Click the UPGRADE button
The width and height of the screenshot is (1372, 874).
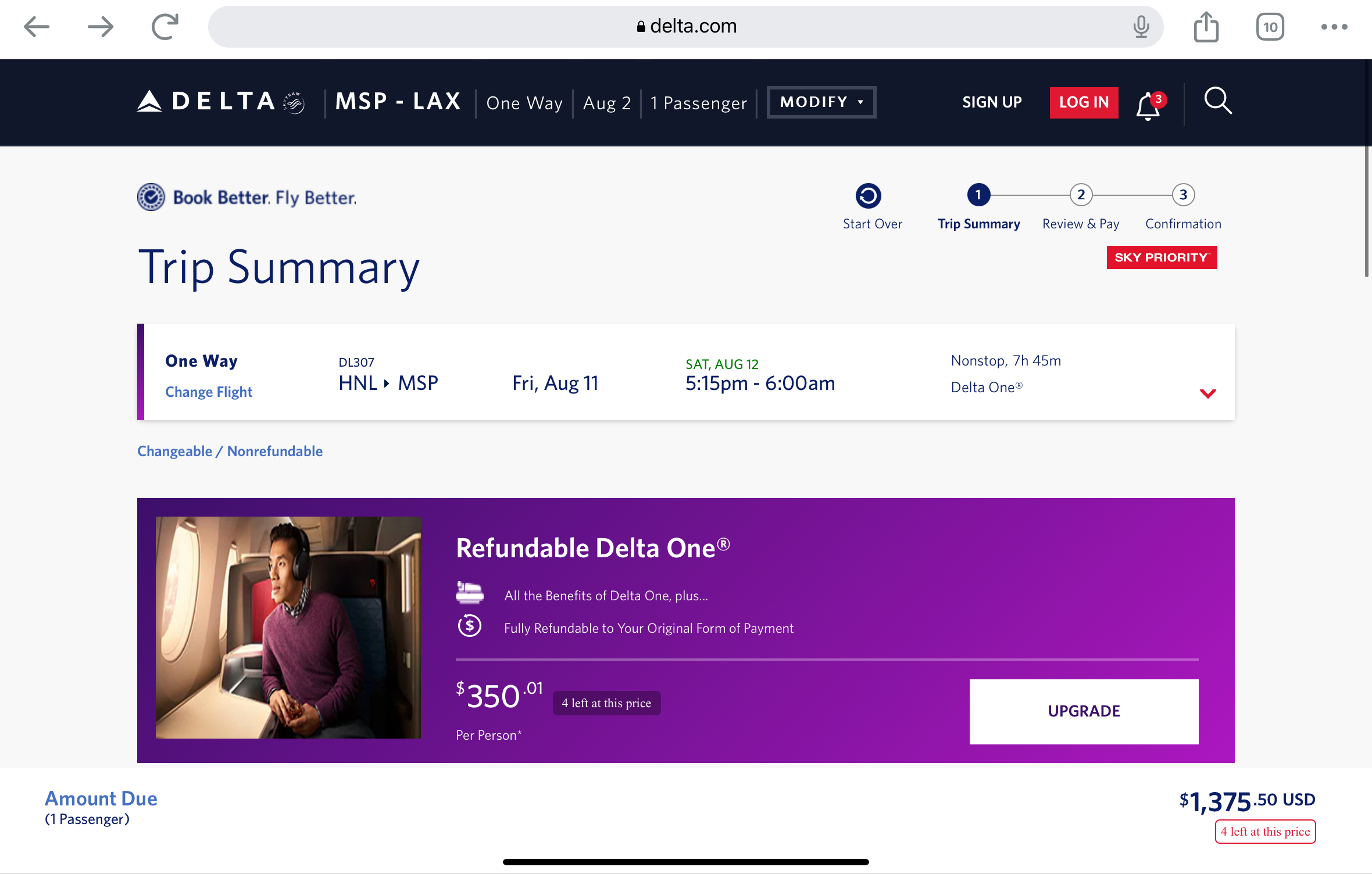point(1084,711)
